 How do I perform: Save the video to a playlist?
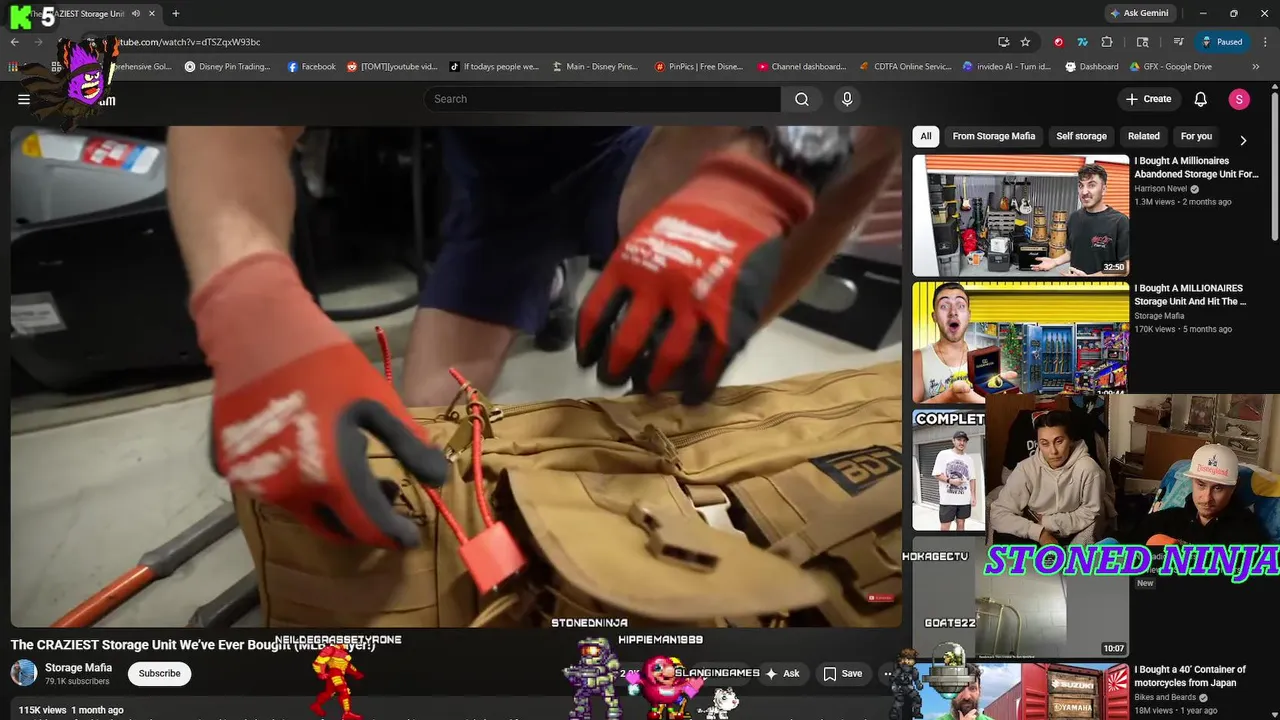(x=843, y=674)
